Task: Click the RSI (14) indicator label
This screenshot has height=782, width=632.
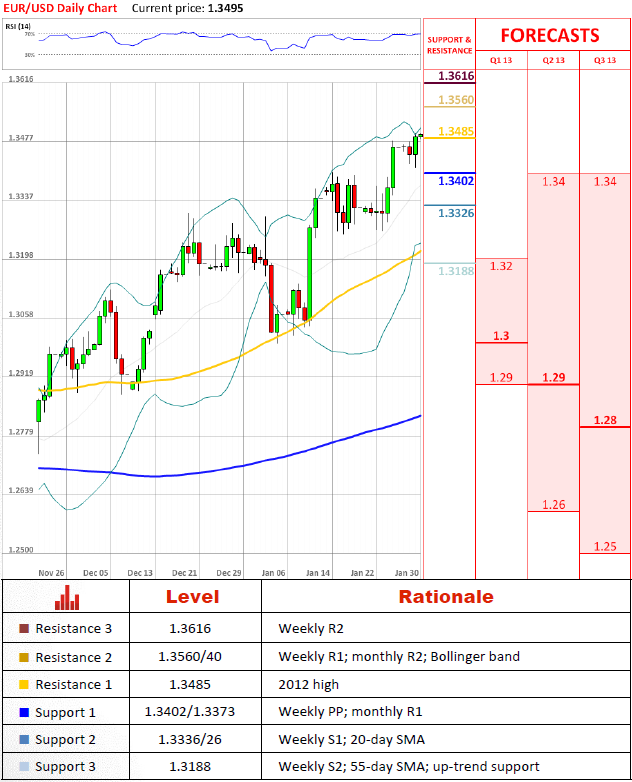Action: [x=18, y=26]
